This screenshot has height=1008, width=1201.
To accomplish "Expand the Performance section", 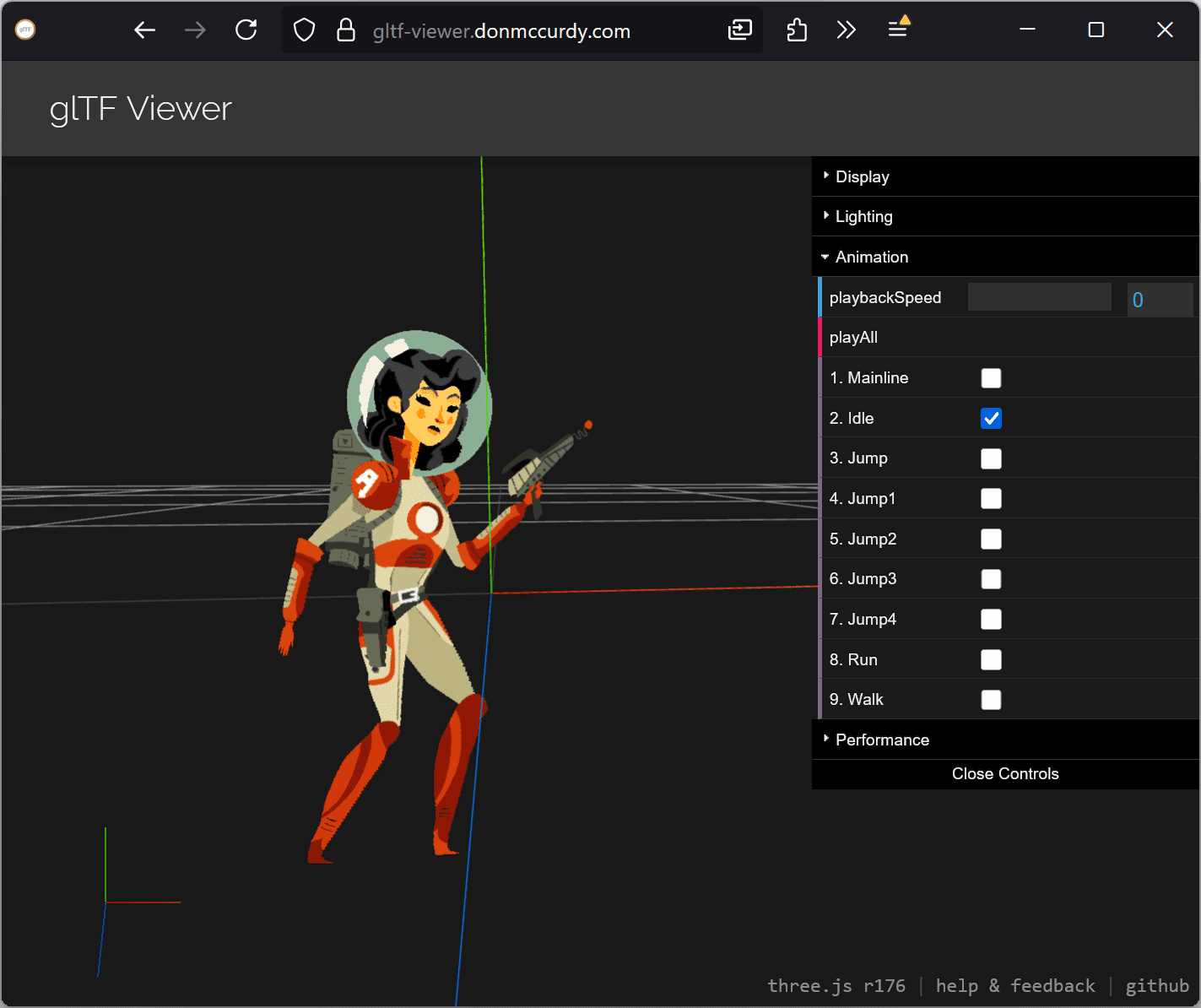I will point(881,740).
